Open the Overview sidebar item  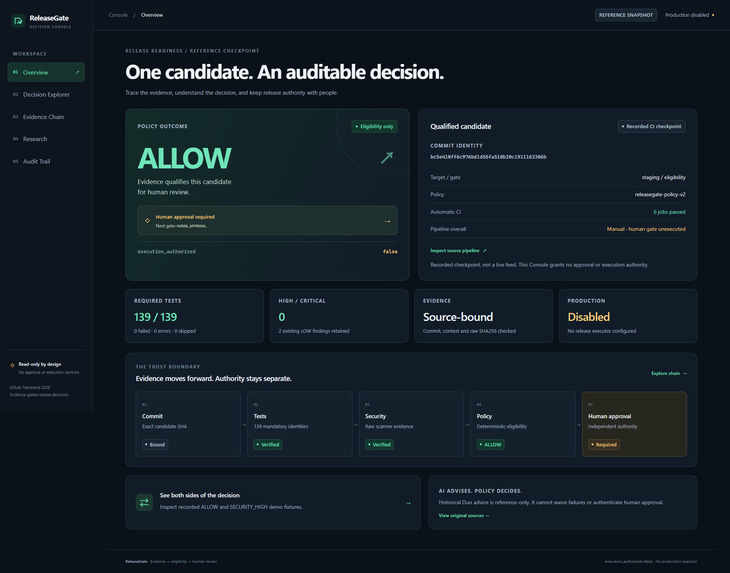pyautogui.click(x=46, y=72)
